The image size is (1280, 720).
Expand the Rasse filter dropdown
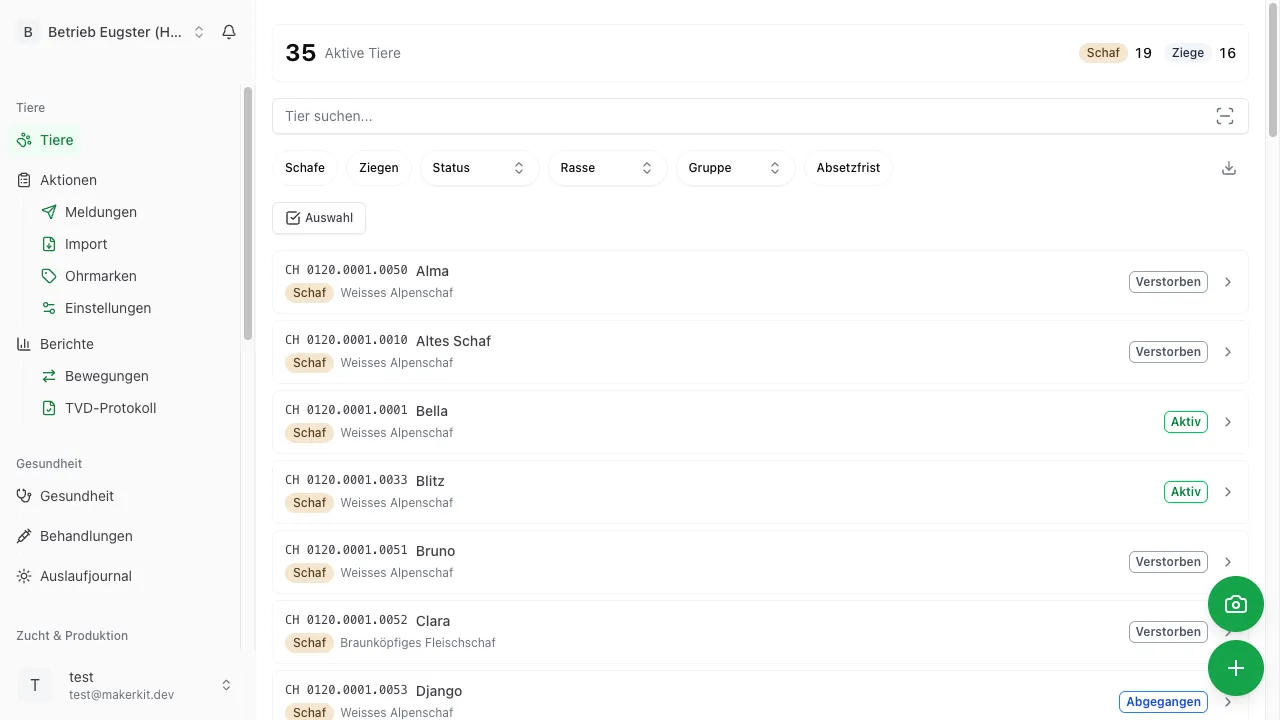click(x=607, y=168)
